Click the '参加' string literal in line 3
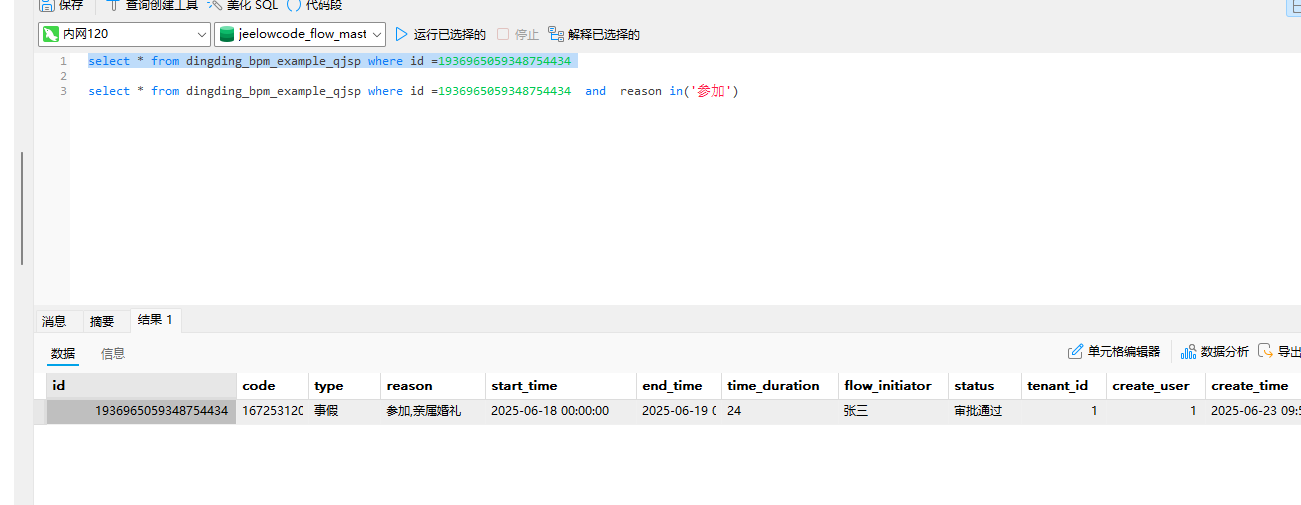 [x=711, y=91]
